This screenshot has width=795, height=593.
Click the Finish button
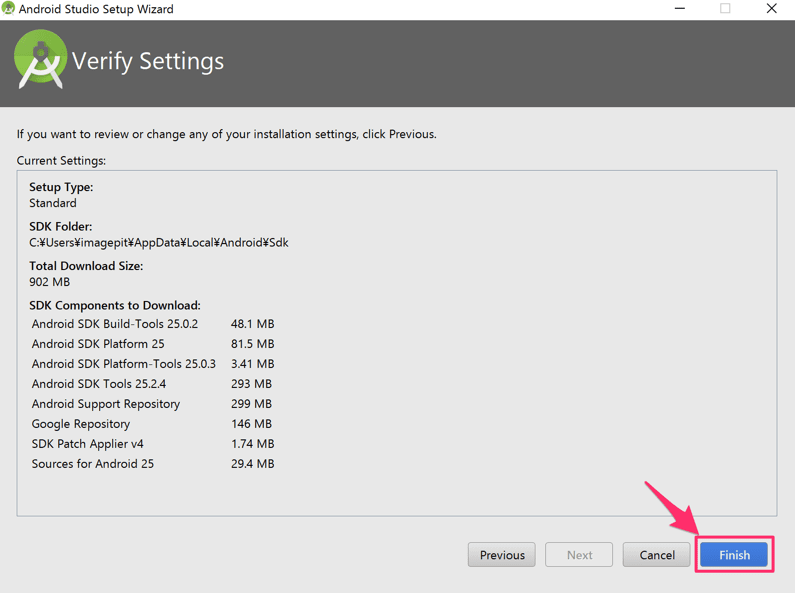[x=734, y=555]
